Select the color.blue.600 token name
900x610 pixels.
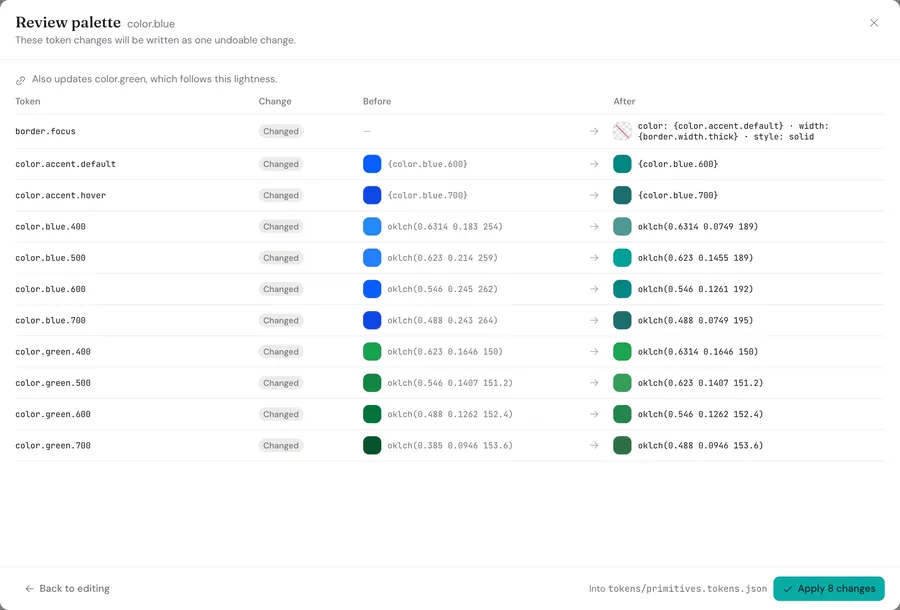(x=51, y=289)
